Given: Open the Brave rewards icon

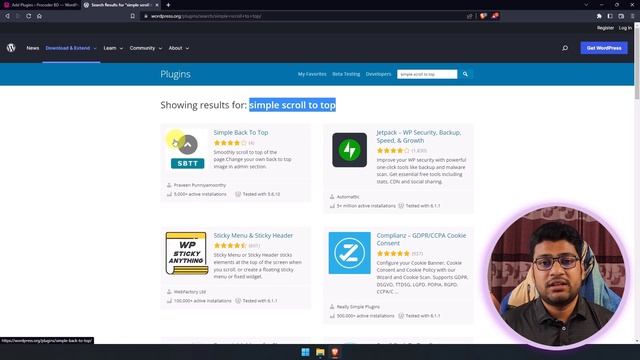Looking at the screenshot, I should pos(495,16).
